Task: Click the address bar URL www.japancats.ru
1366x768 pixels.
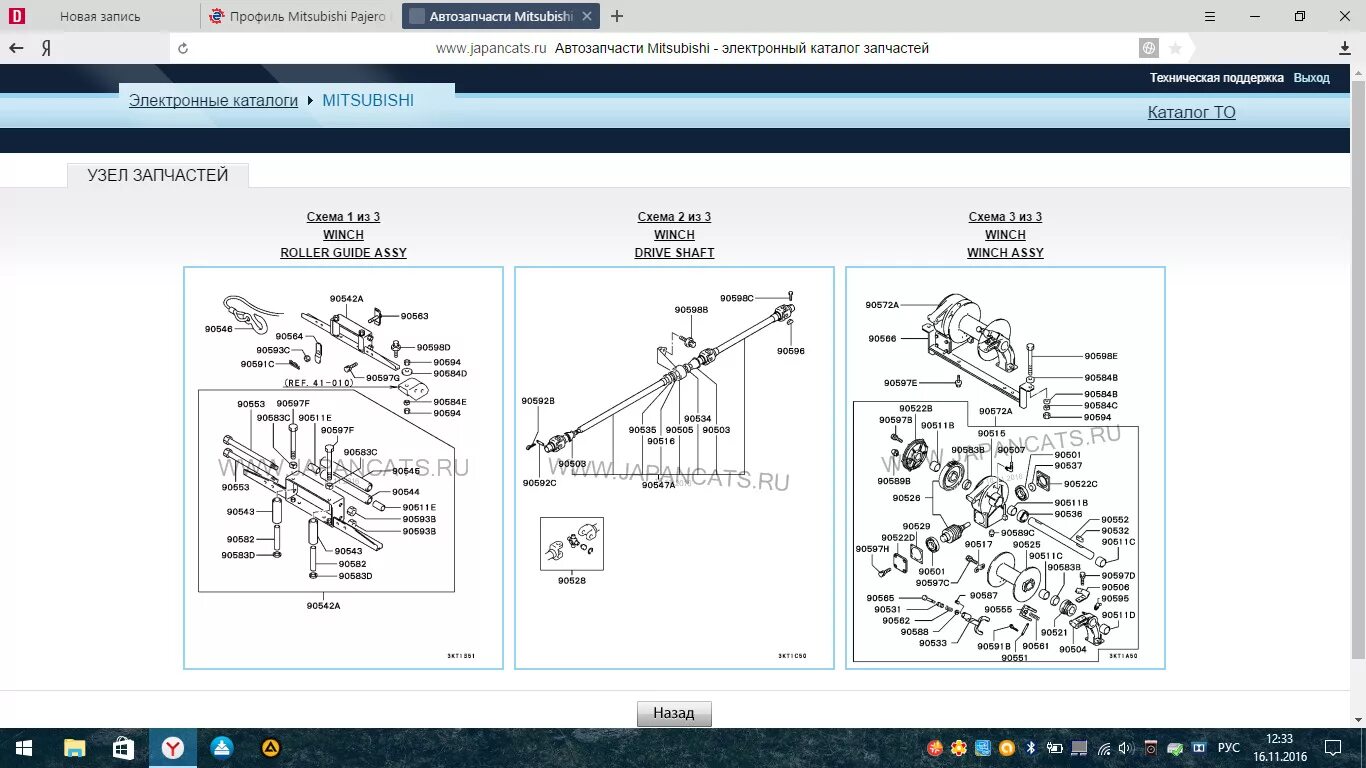Action: pos(491,48)
